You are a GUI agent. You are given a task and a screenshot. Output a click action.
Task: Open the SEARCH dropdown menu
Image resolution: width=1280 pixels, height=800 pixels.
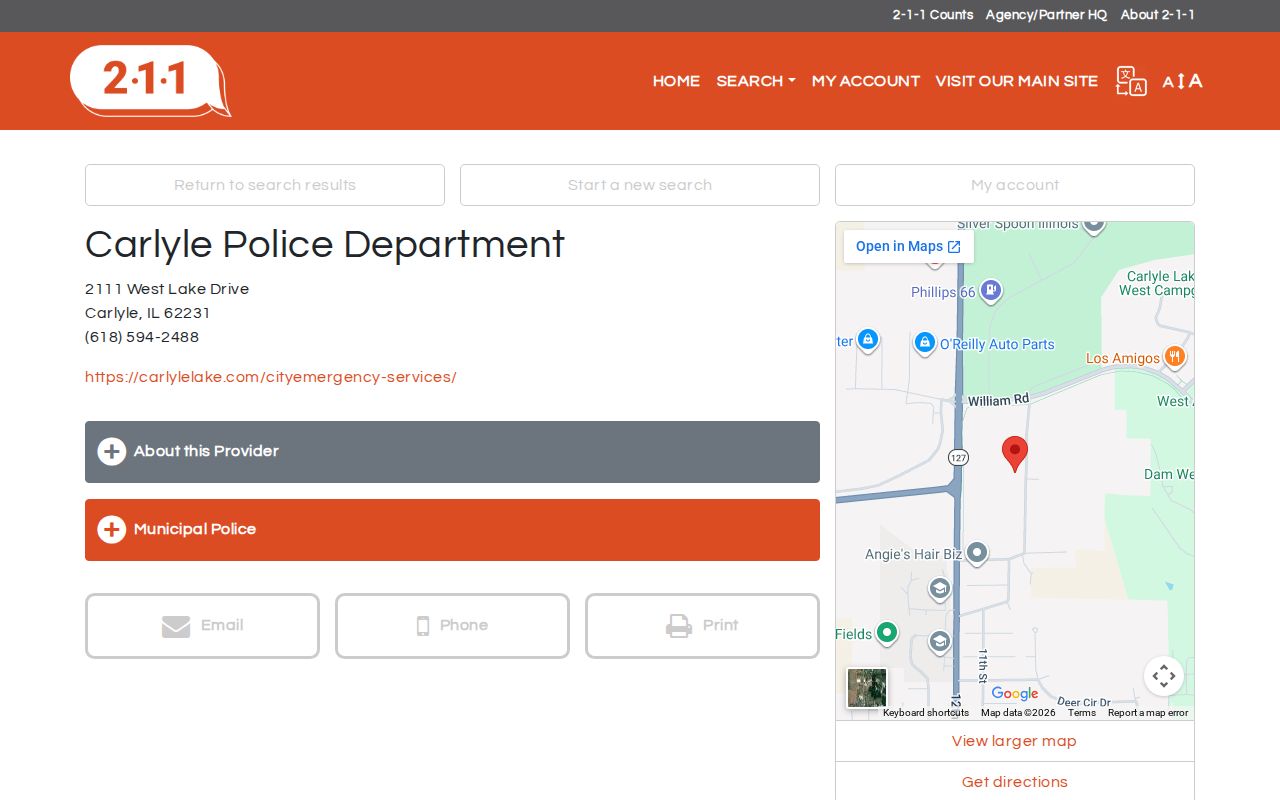tap(756, 81)
